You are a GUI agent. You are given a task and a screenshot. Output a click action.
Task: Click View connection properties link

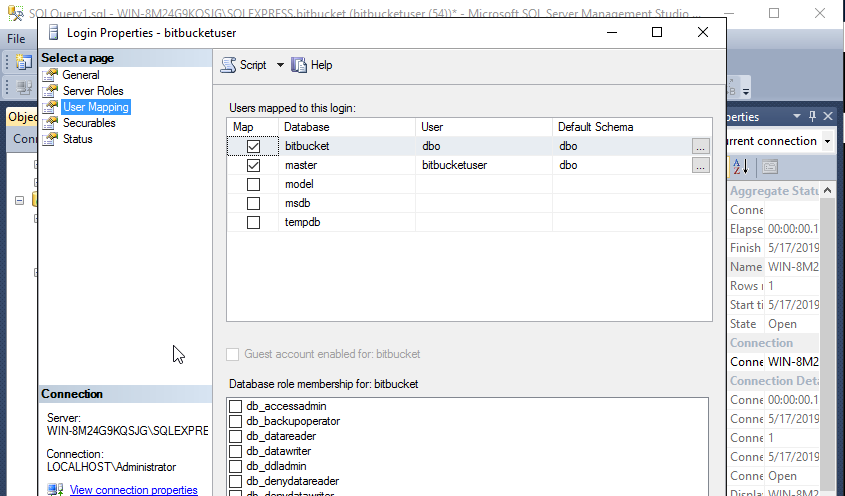point(134,490)
